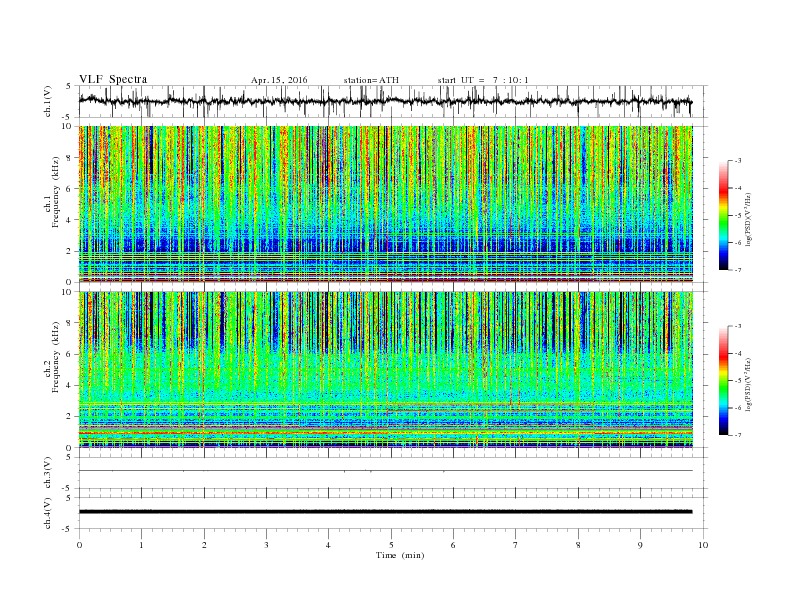792x612 pixels.
Task: Click the time axis tick label '3'
Action: coord(266,545)
